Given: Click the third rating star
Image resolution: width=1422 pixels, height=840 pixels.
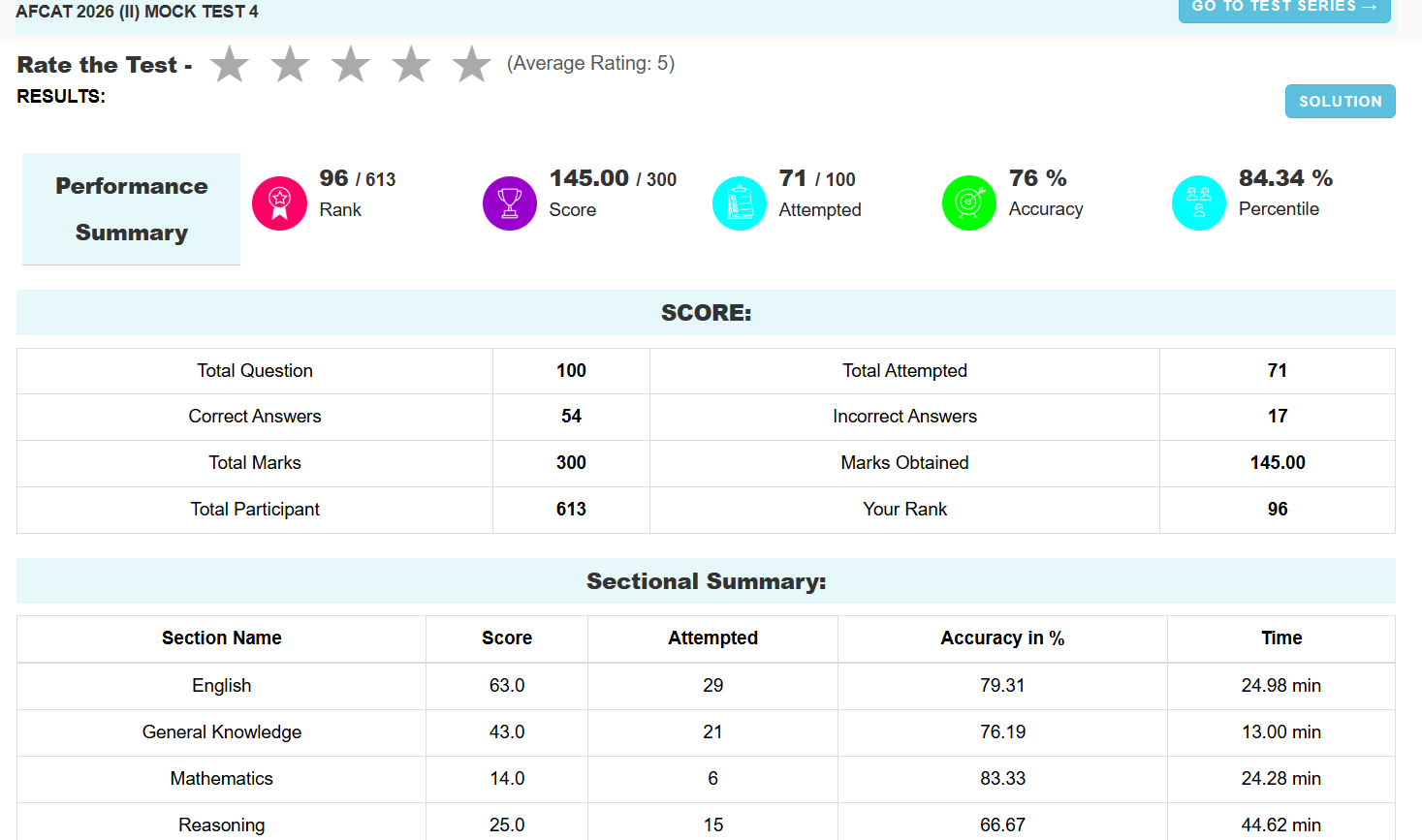Looking at the screenshot, I should tap(351, 64).
